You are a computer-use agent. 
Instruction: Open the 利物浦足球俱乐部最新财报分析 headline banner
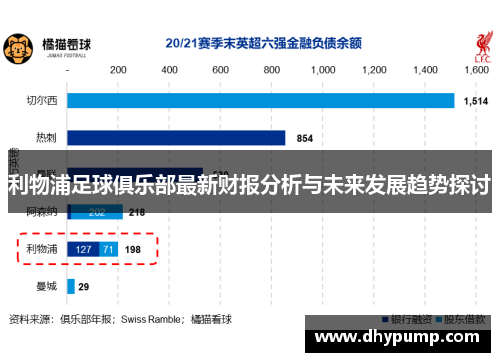point(250,182)
